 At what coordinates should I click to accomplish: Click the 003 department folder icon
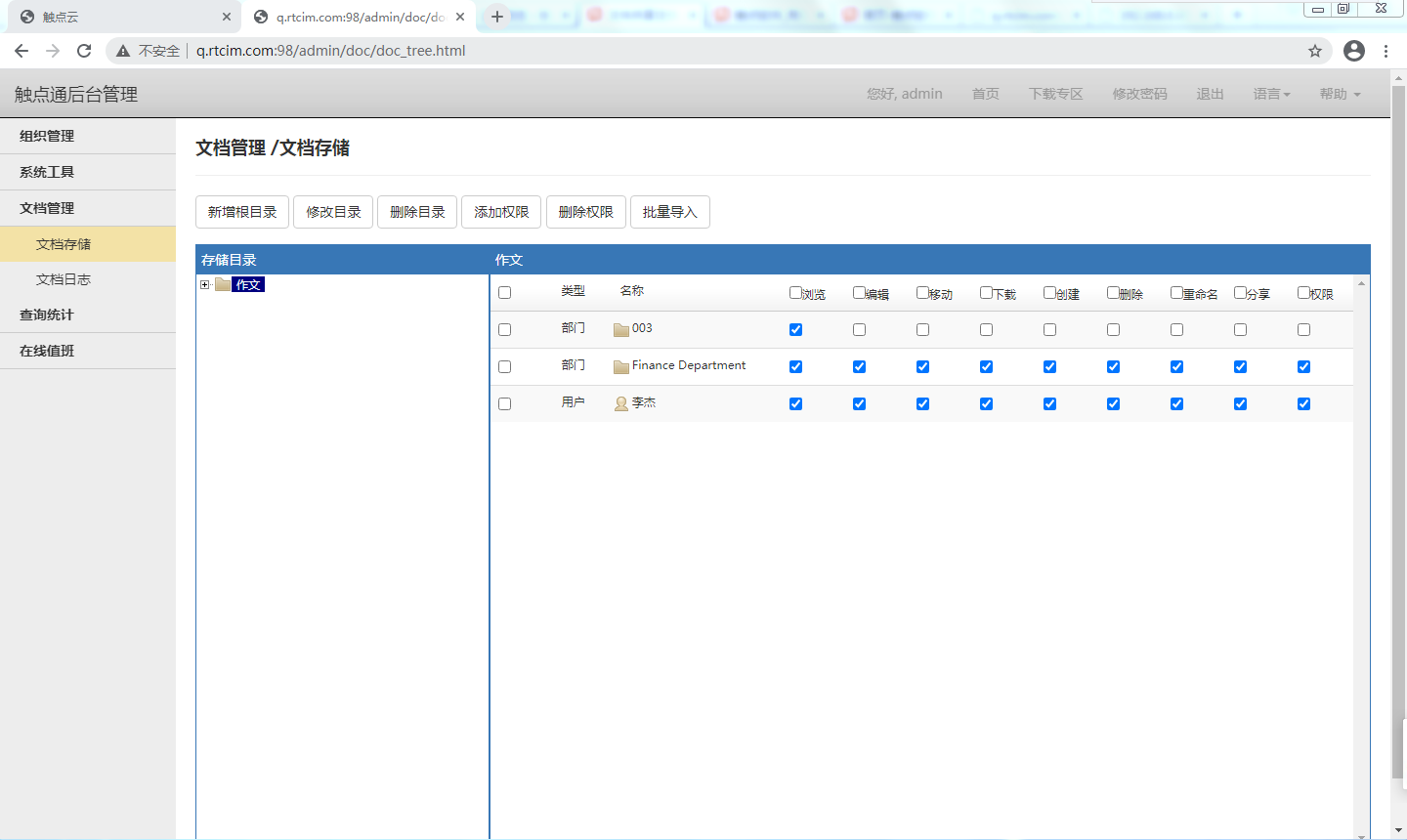(620, 329)
